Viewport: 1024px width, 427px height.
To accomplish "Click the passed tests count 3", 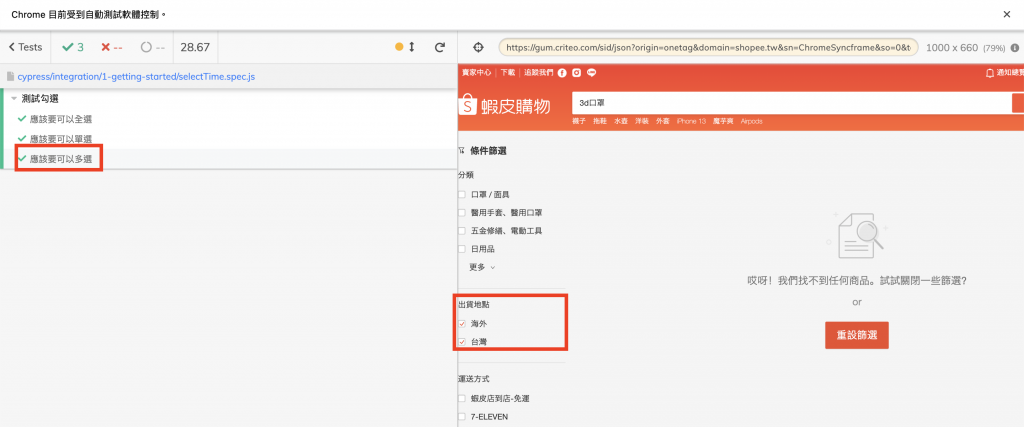I will [72, 47].
